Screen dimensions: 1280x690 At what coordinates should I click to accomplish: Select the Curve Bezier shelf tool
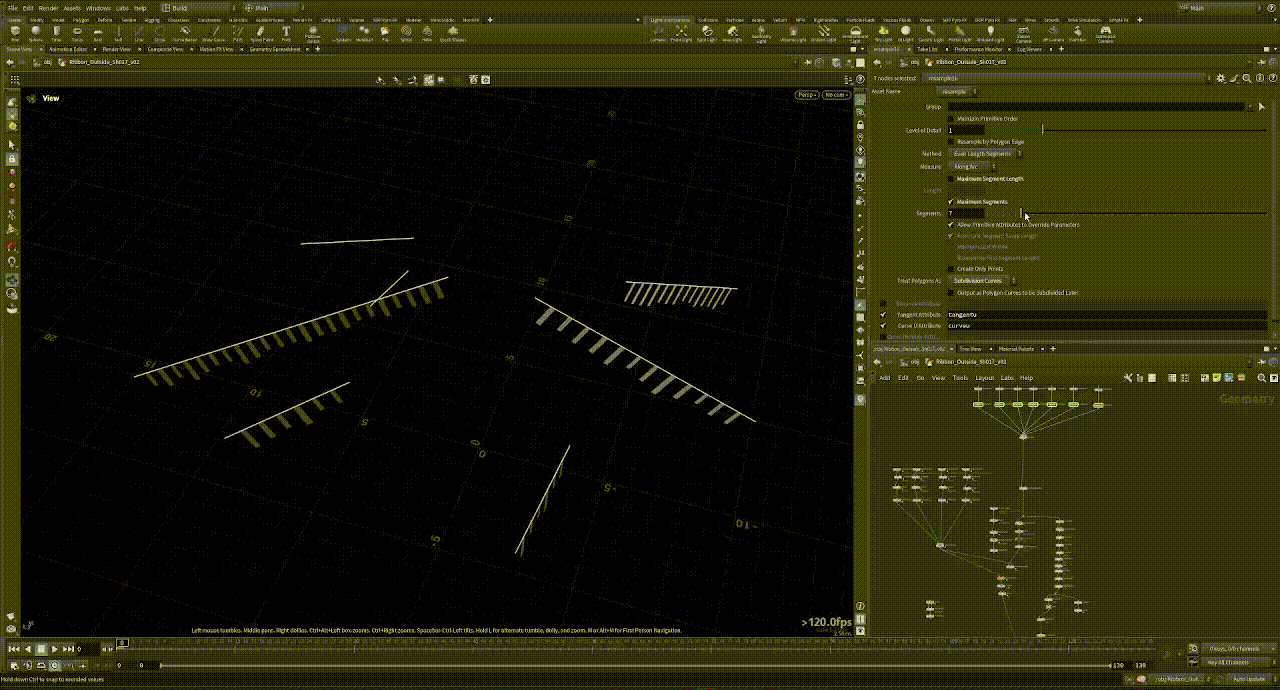pyautogui.click(x=185, y=33)
